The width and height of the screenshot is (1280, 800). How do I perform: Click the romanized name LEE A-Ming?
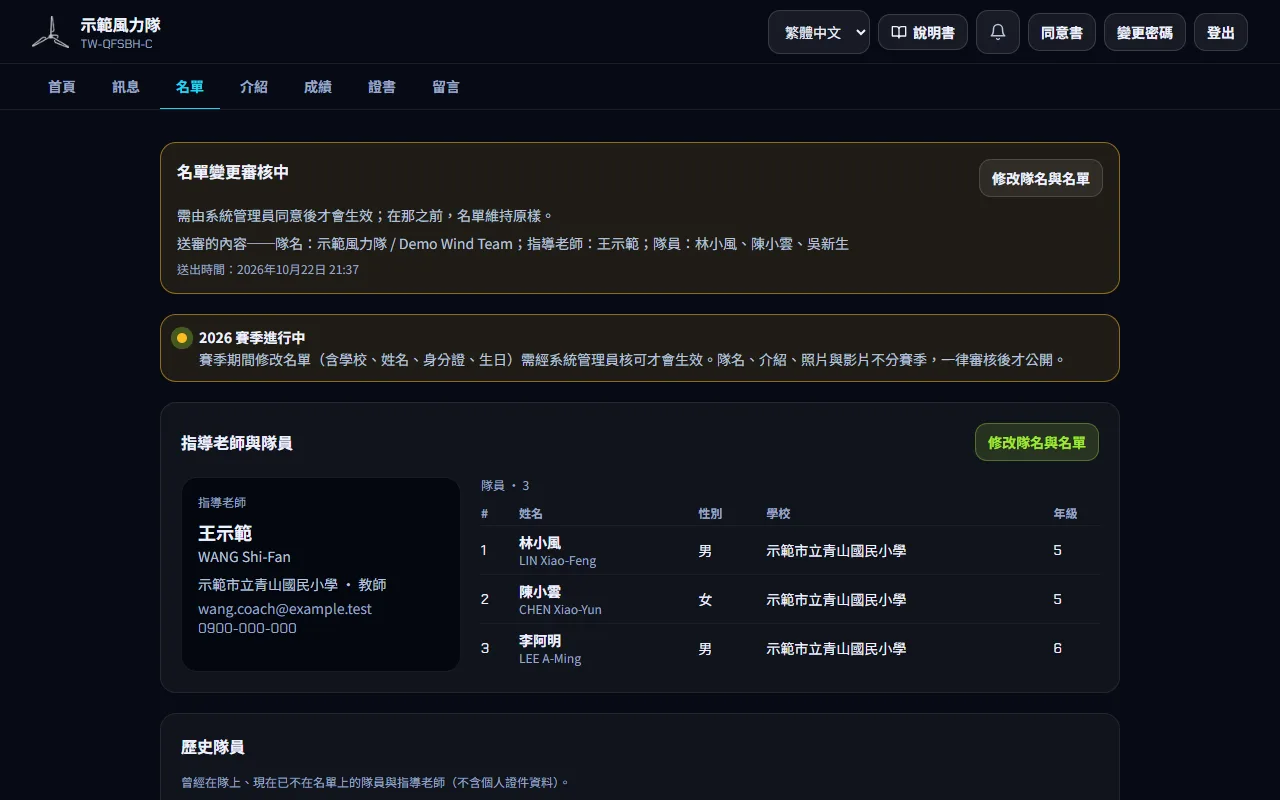tap(550, 659)
